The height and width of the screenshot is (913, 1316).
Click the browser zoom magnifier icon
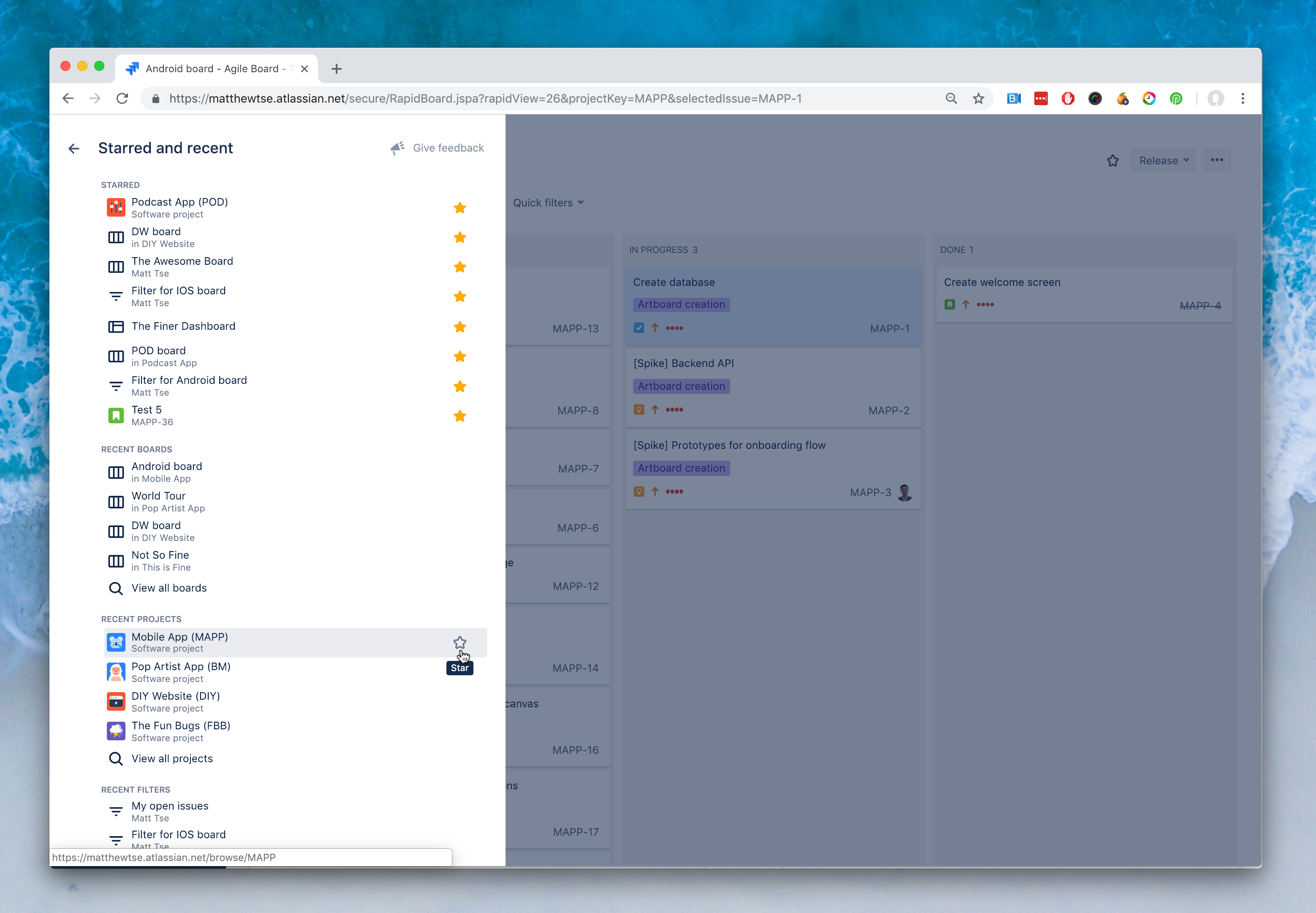click(x=951, y=98)
